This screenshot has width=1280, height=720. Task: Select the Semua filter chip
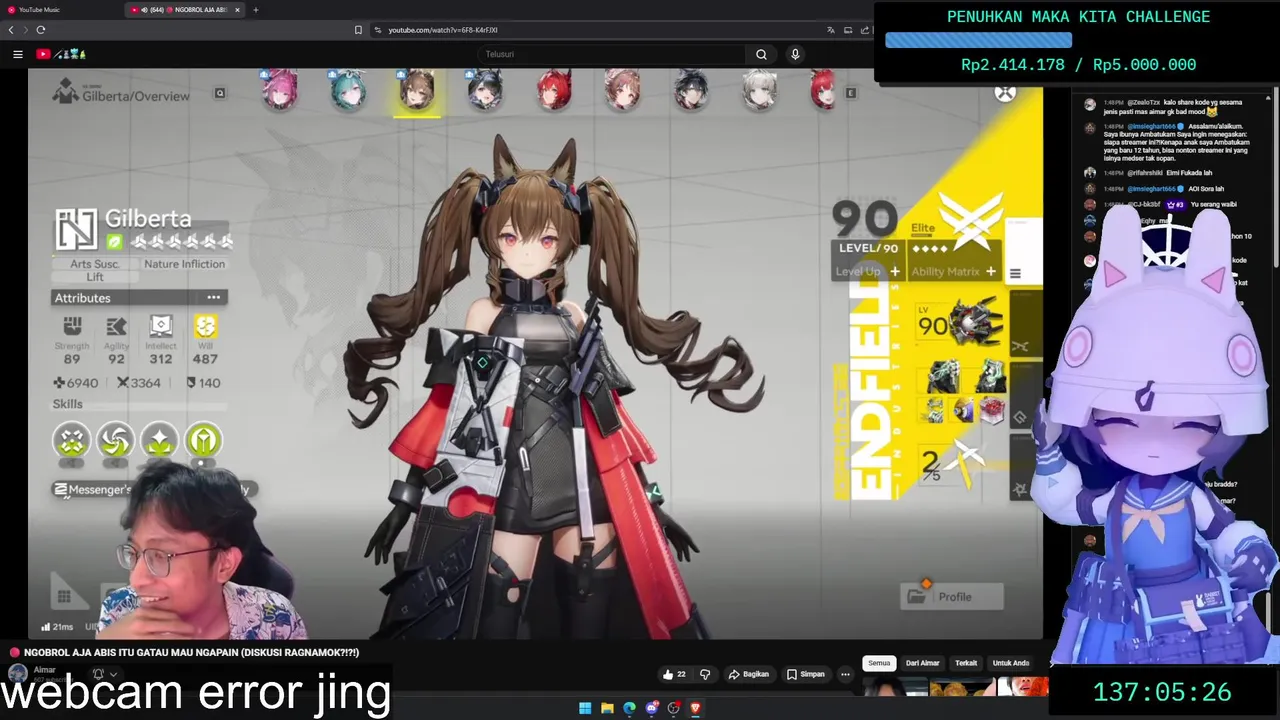879,663
